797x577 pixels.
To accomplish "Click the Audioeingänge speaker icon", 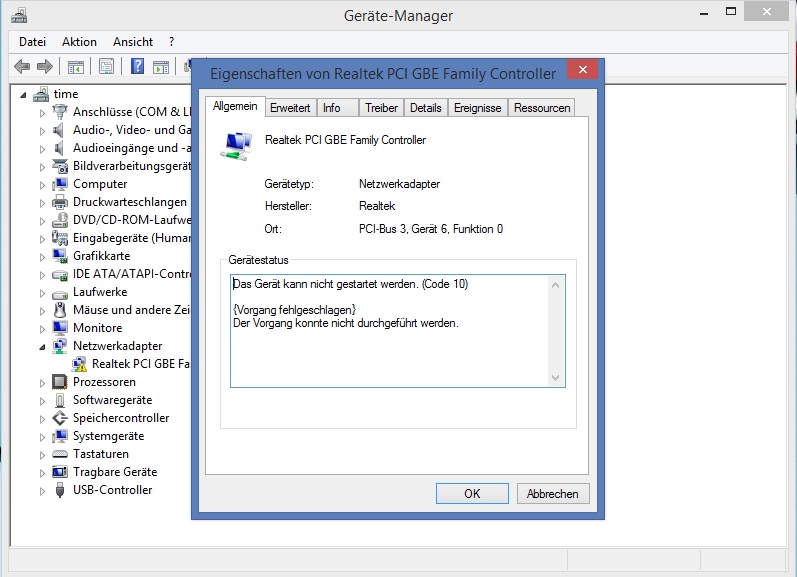I will (60, 148).
